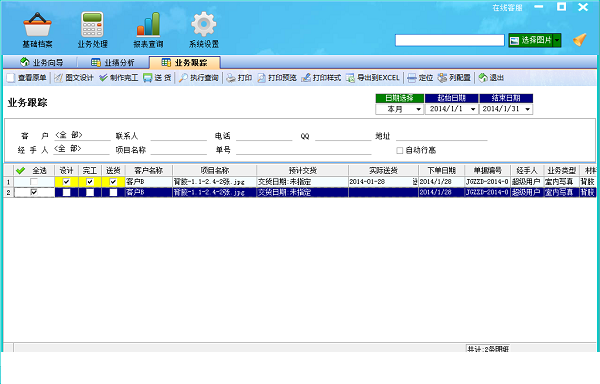Toggle the row 2 全选 checkbox
The width and height of the screenshot is (600, 384).
click(34, 192)
